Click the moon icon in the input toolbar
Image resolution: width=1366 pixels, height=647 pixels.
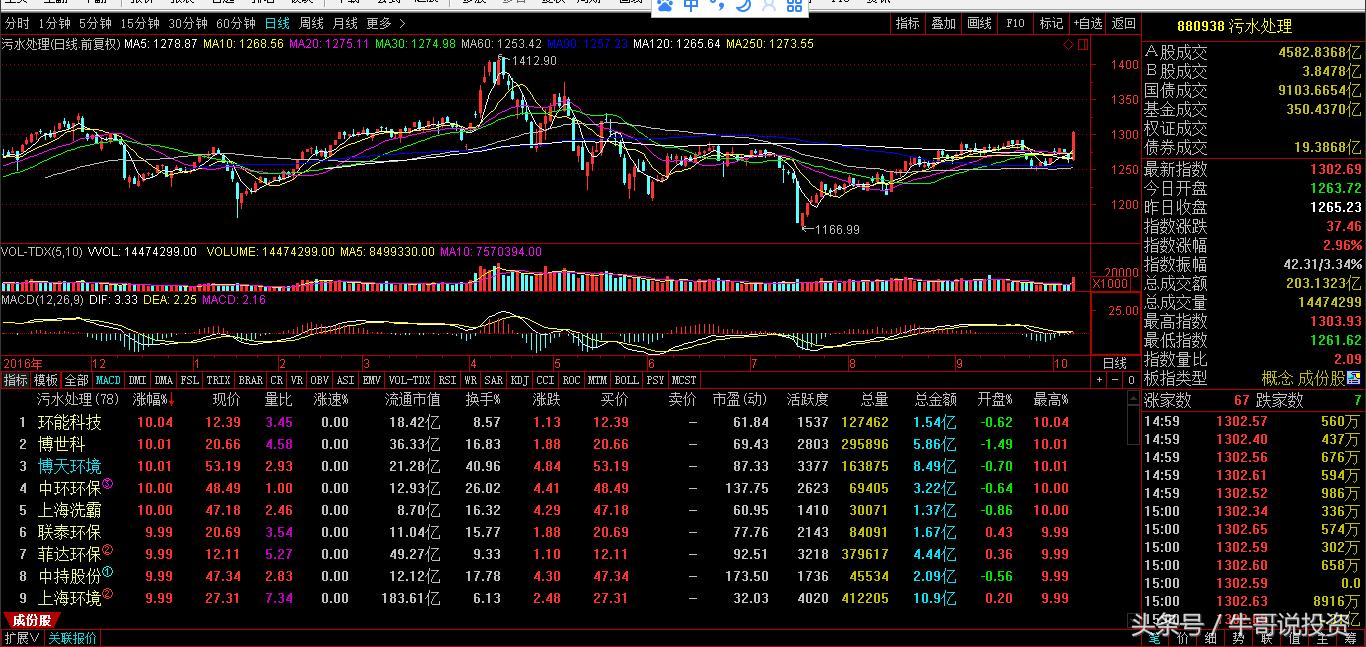click(743, 6)
